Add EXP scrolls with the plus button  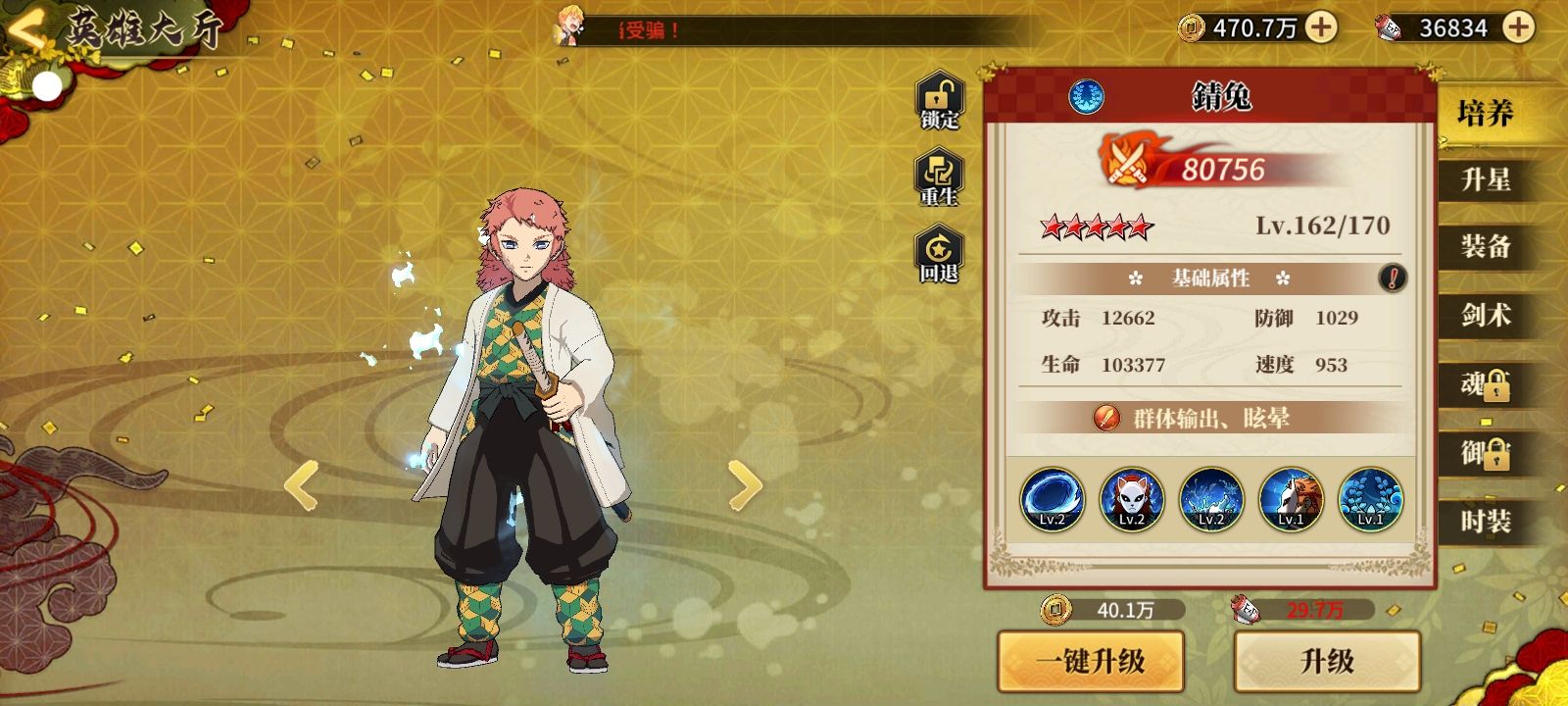1519,27
